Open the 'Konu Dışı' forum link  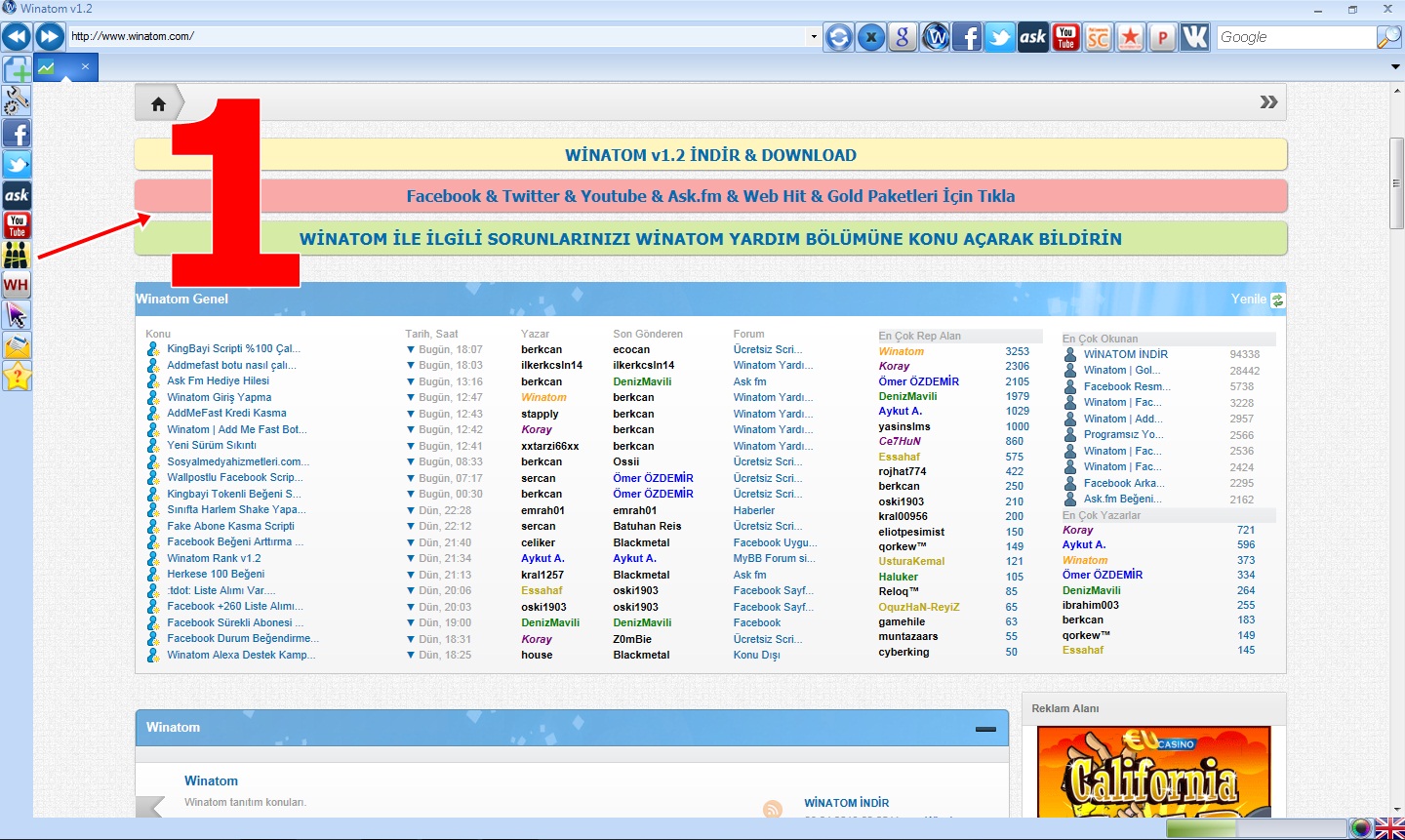pyautogui.click(x=756, y=656)
